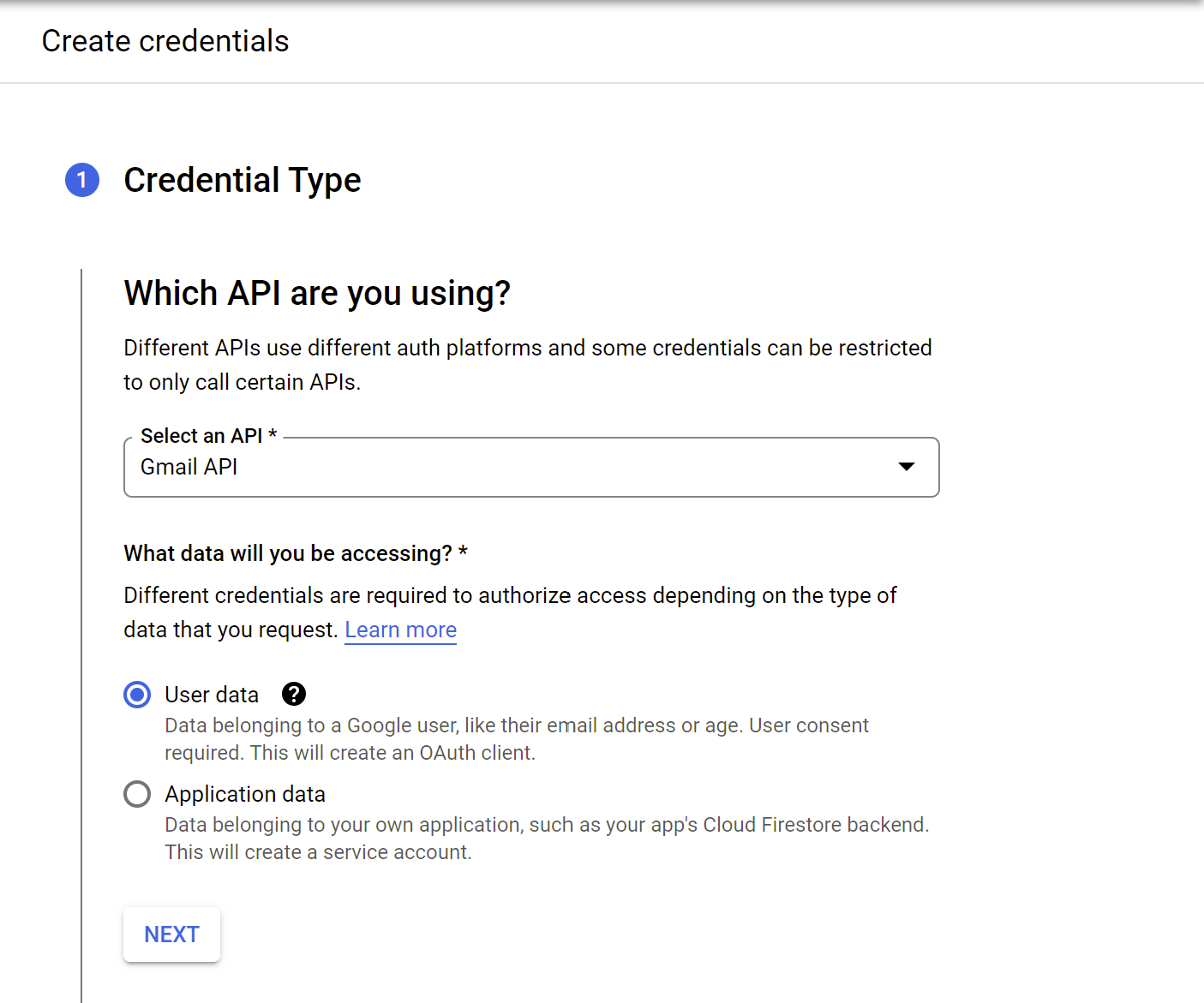
Task: Click the service account description under Application data
Action: pos(547,839)
